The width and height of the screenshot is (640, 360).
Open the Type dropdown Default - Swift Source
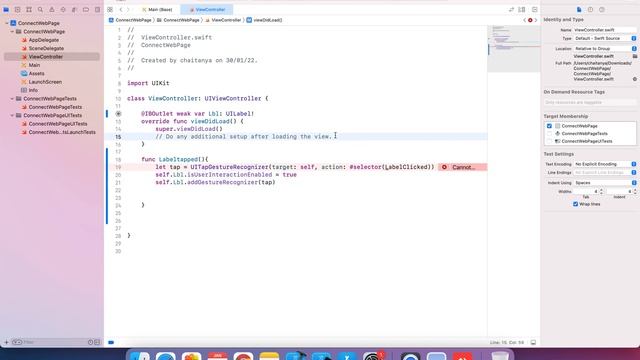tap(605, 38)
